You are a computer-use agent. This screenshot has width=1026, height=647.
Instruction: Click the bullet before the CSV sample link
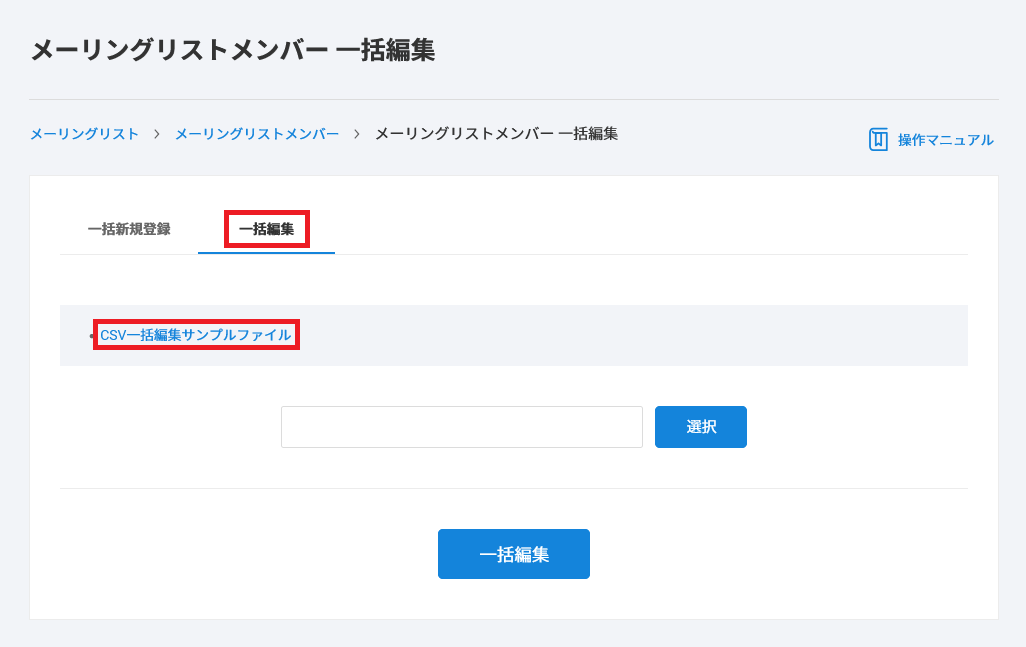[92, 336]
